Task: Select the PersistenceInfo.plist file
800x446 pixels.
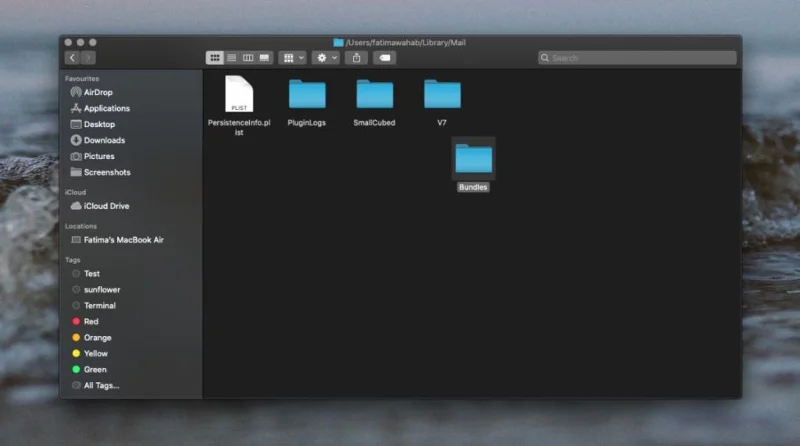Action: coord(239,106)
